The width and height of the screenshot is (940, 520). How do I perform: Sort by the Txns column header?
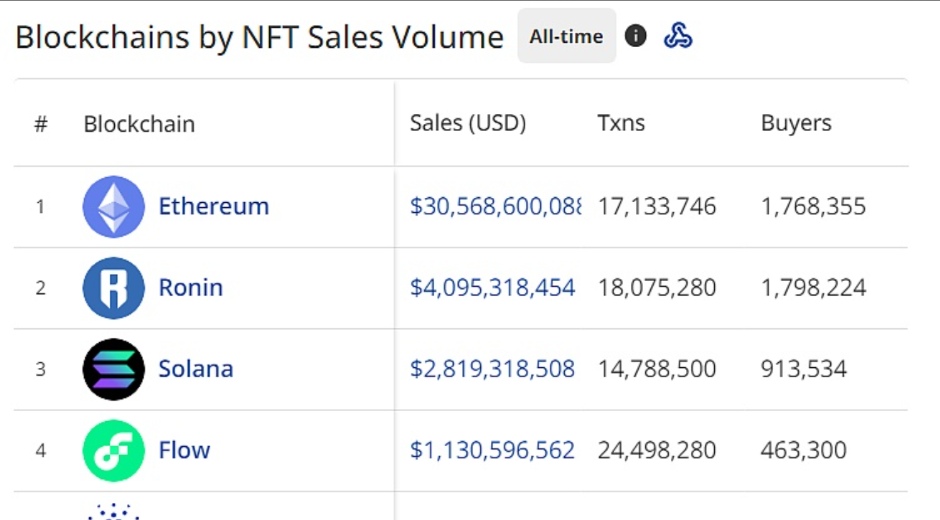pyautogui.click(x=621, y=124)
